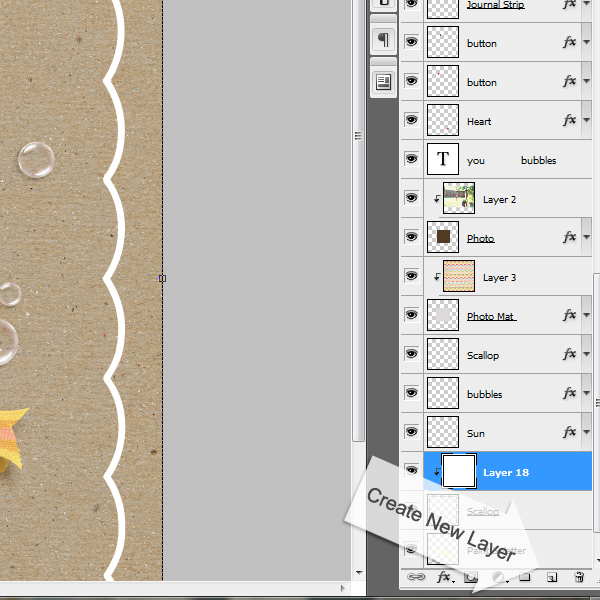
Task: Hide Layer 18 with its eye icon
Action: tap(411, 470)
